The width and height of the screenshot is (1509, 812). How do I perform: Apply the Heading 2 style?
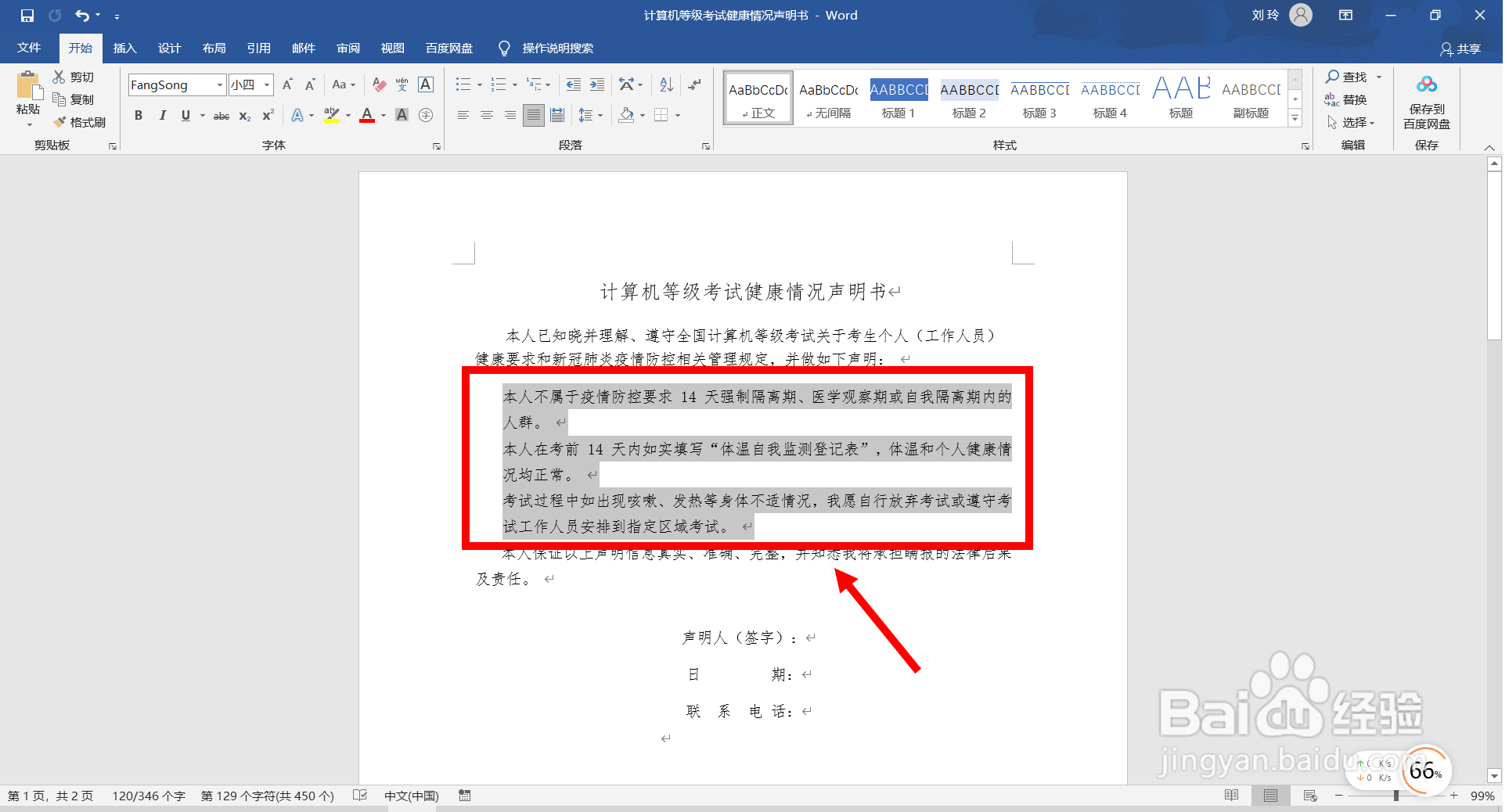click(969, 99)
